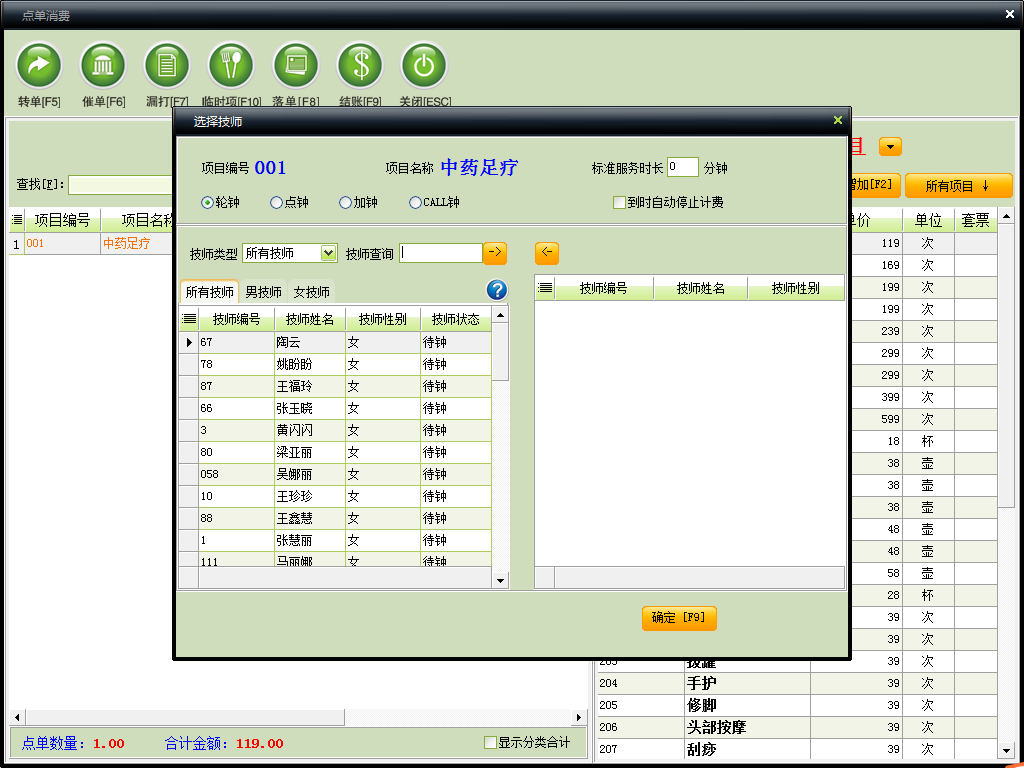Open the 技师类型 dropdown
This screenshot has width=1024, height=768.
click(x=328, y=253)
